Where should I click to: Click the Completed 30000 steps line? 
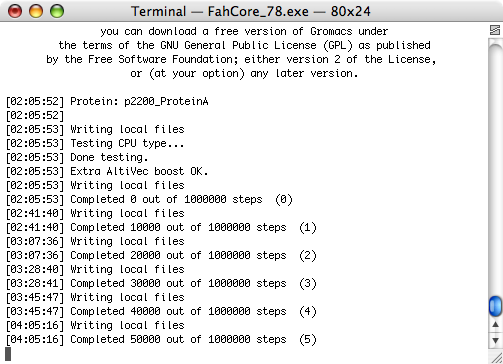161,283
